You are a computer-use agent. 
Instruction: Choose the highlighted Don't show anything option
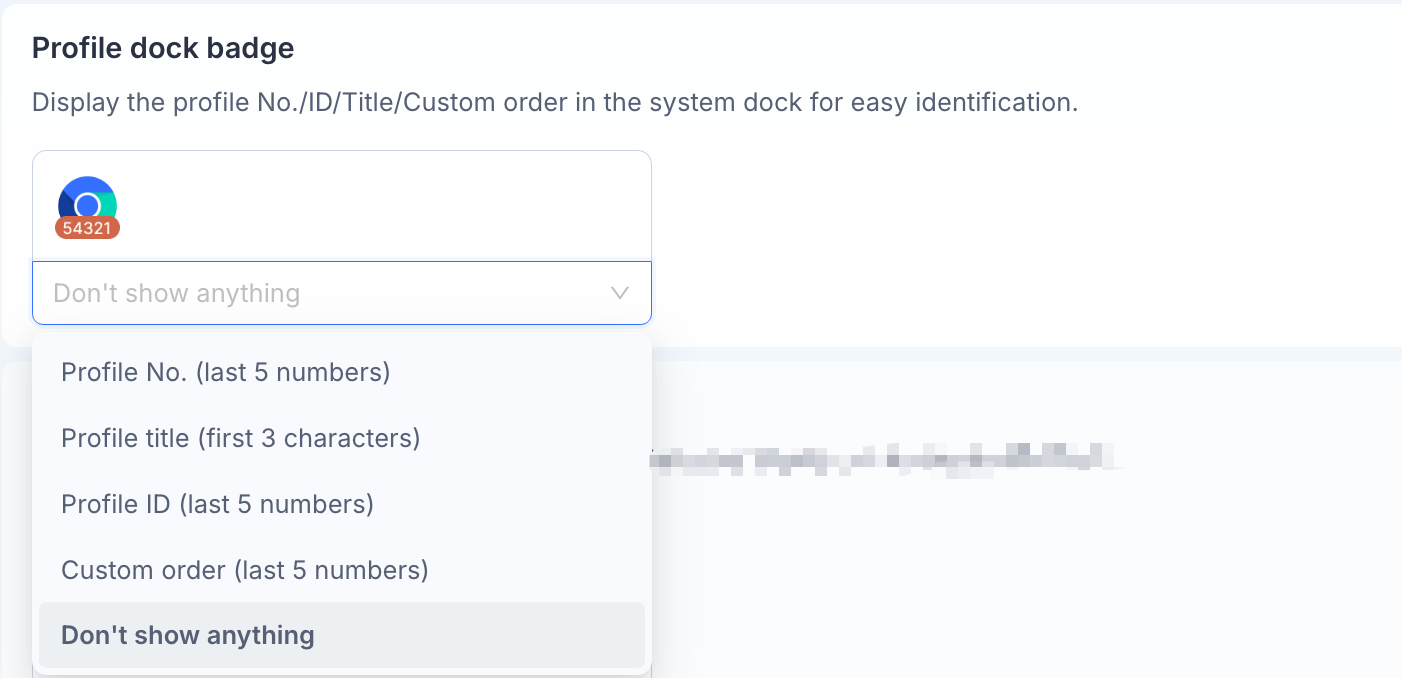click(x=342, y=635)
